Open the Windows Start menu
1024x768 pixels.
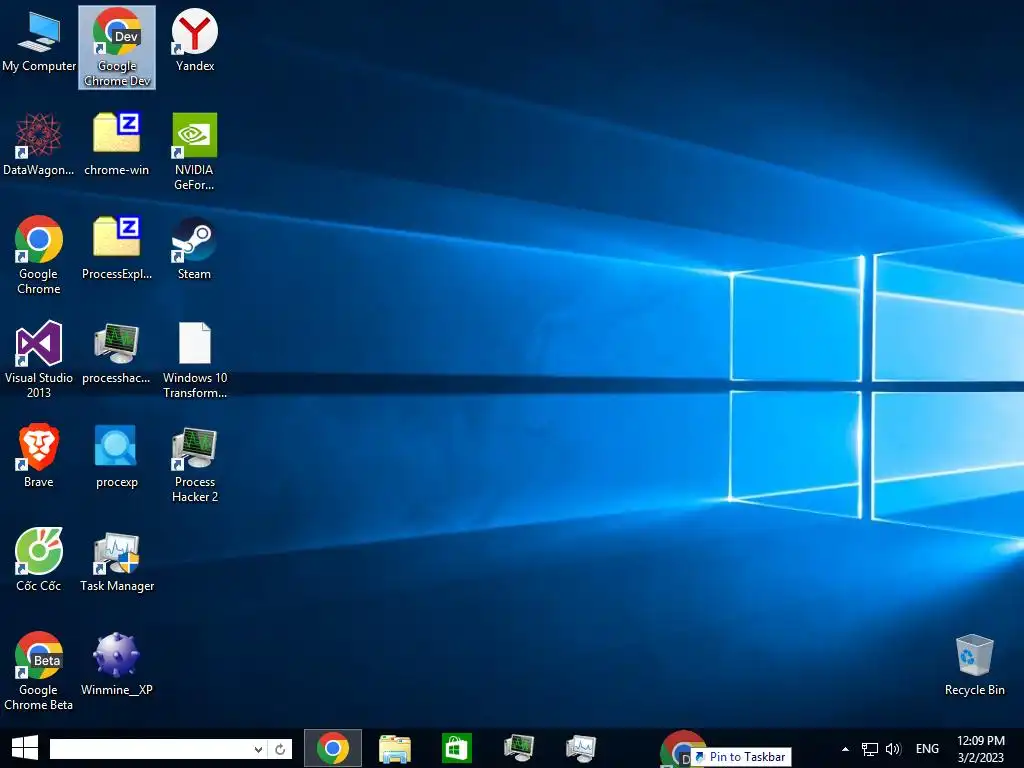[25, 748]
